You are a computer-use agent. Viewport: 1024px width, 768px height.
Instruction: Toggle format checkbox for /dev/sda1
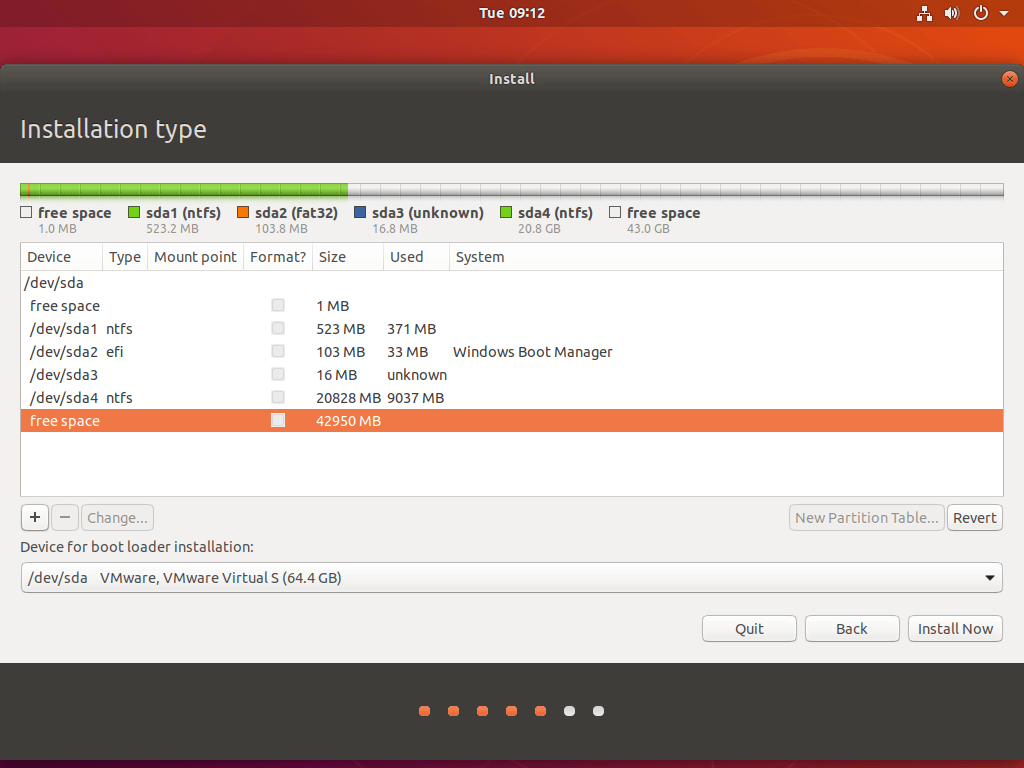(278, 329)
